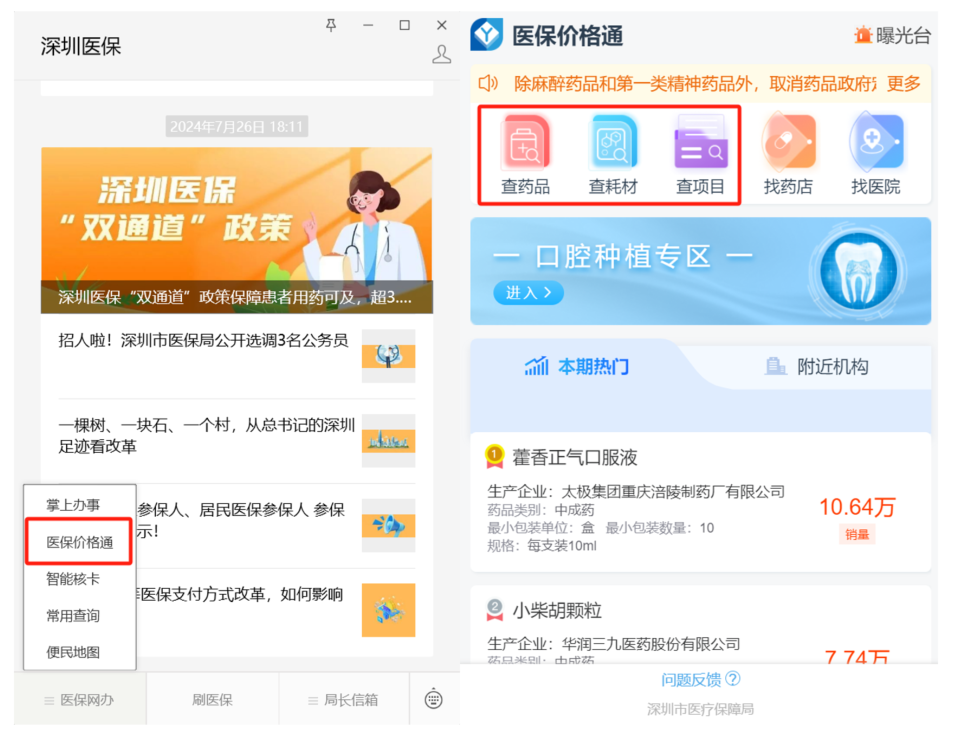Click the 刷医保 bottom button
This screenshot has width=955, height=742.
pyautogui.click(x=213, y=699)
